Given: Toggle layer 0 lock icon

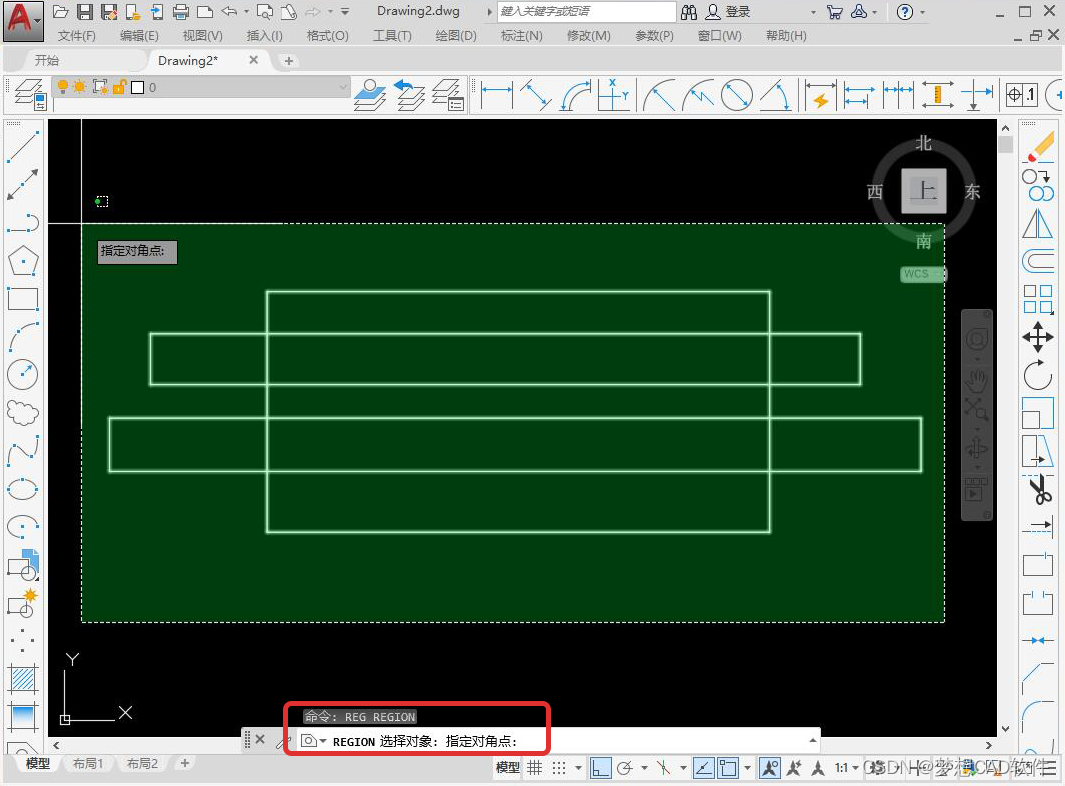Looking at the screenshot, I should pyautogui.click(x=119, y=87).
